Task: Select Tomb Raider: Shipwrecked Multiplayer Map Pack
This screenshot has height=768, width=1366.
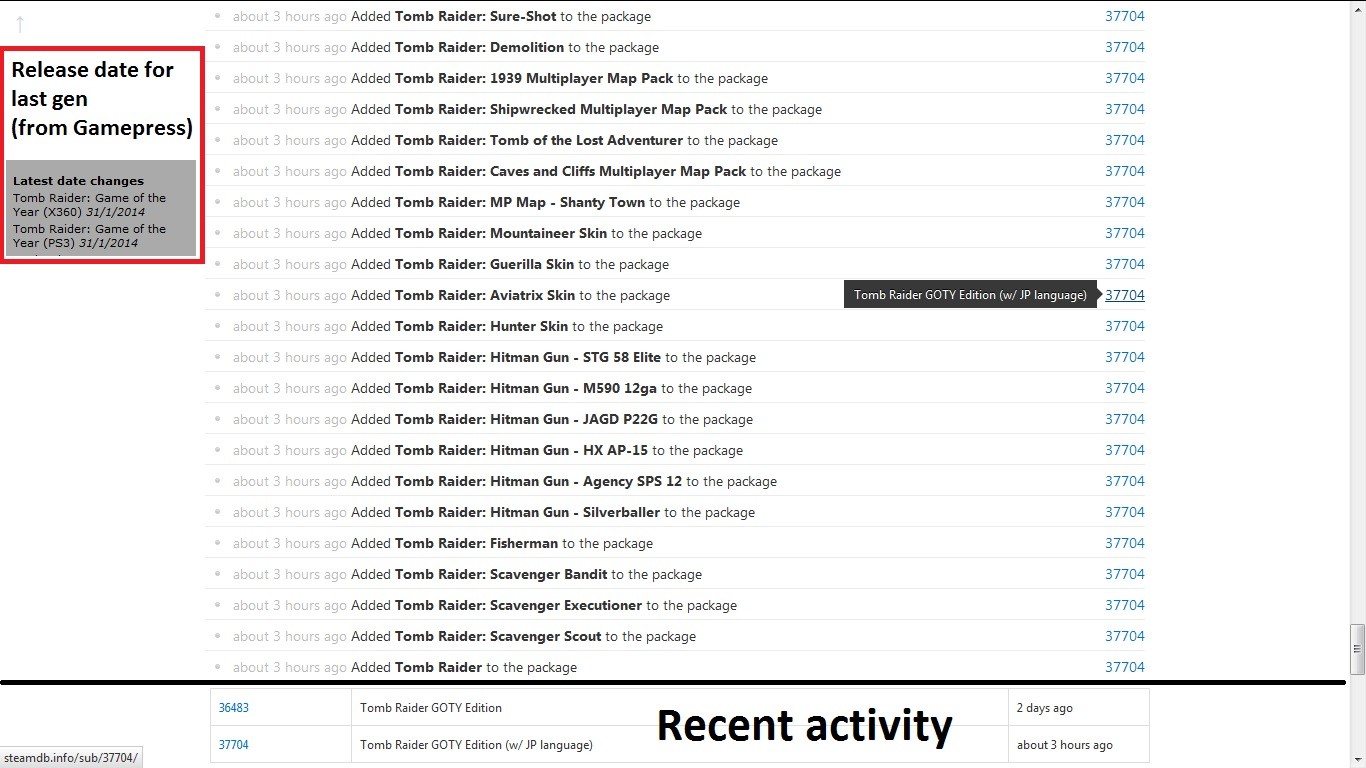Action: pos(560,110)
